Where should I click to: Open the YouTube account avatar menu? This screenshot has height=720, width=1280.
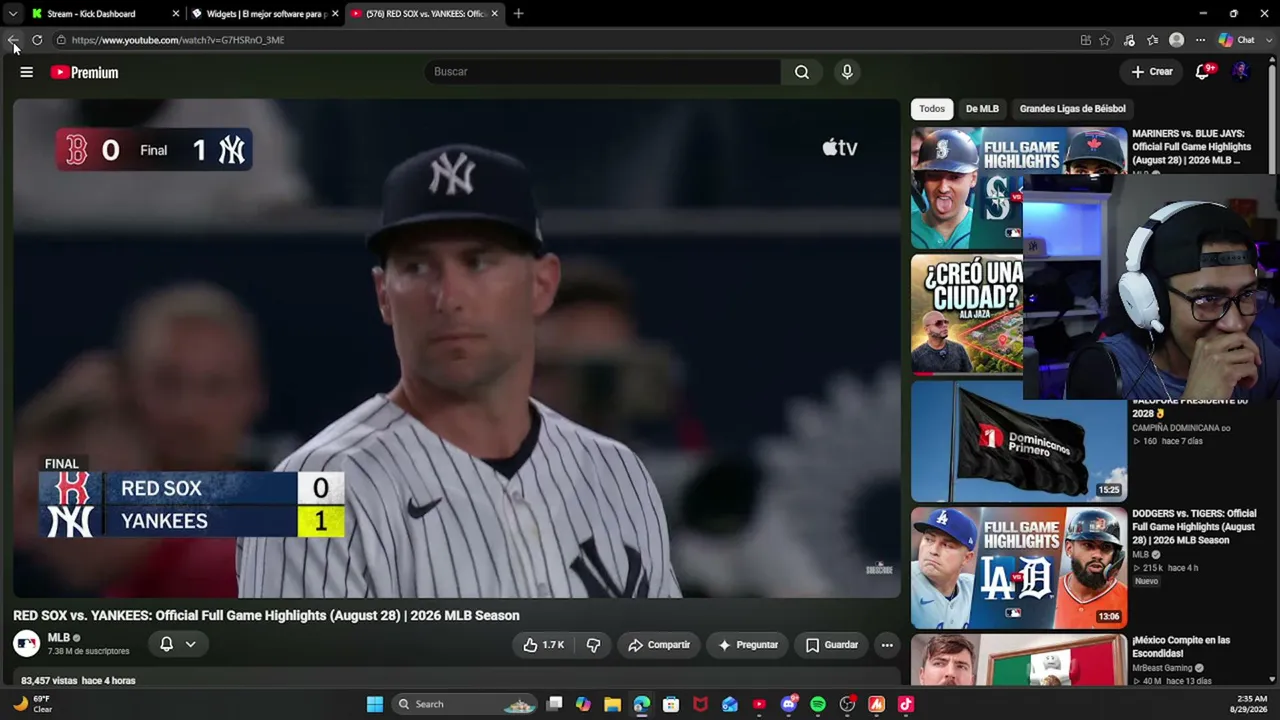point(1241,72)
